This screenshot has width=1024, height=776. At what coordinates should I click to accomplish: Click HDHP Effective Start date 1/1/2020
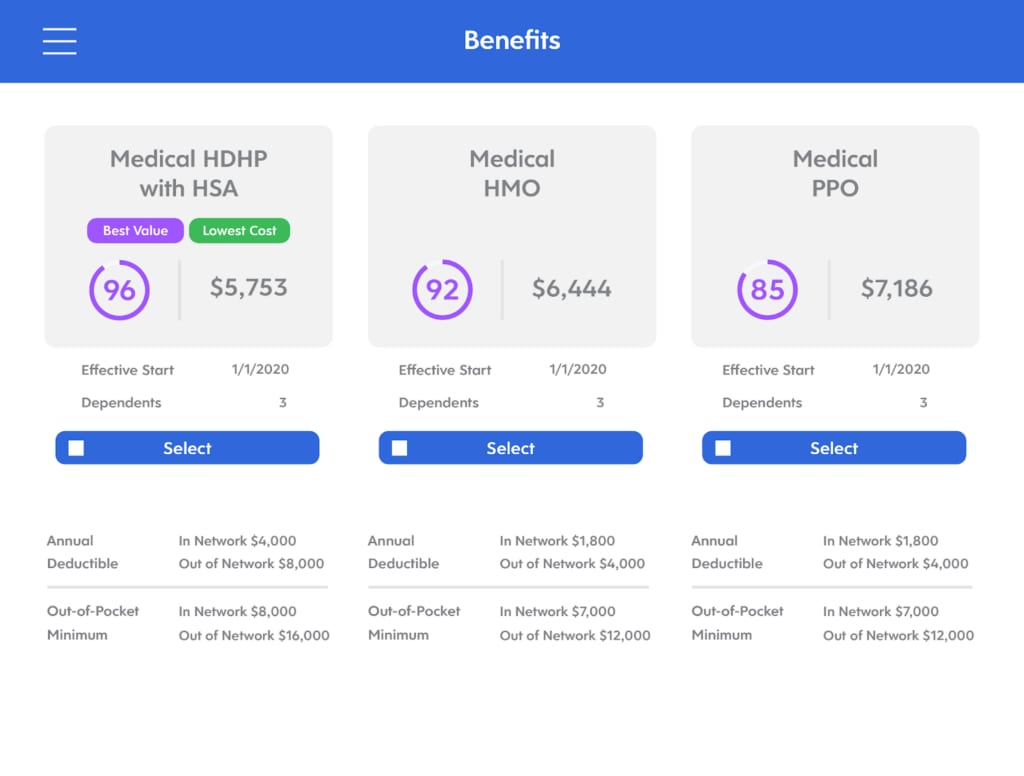coord(261,369)
